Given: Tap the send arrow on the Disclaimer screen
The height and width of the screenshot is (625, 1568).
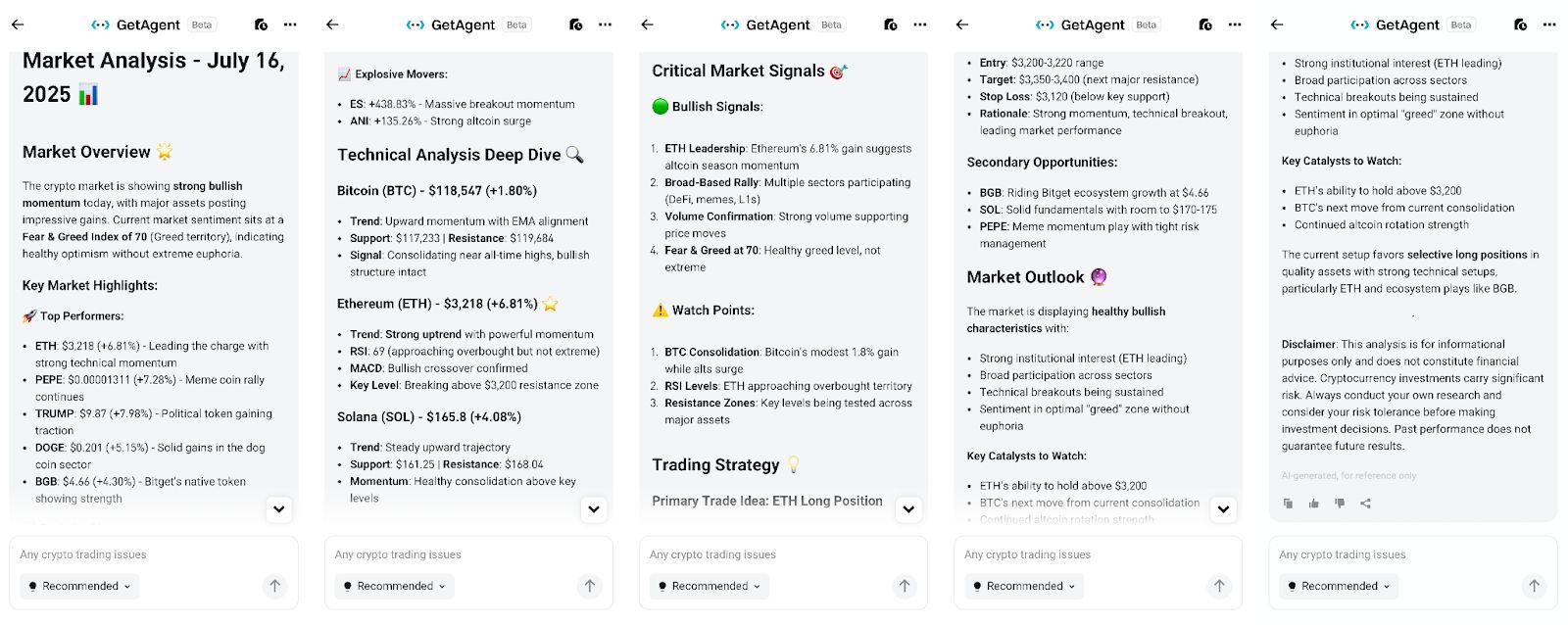Looking at the screenshot, I should 1534,586.
